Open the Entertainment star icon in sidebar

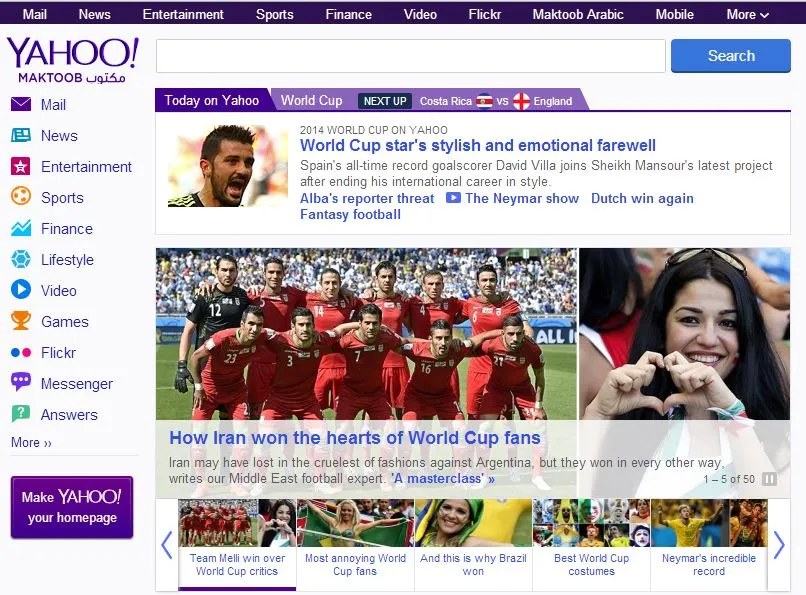pos(21,166)
